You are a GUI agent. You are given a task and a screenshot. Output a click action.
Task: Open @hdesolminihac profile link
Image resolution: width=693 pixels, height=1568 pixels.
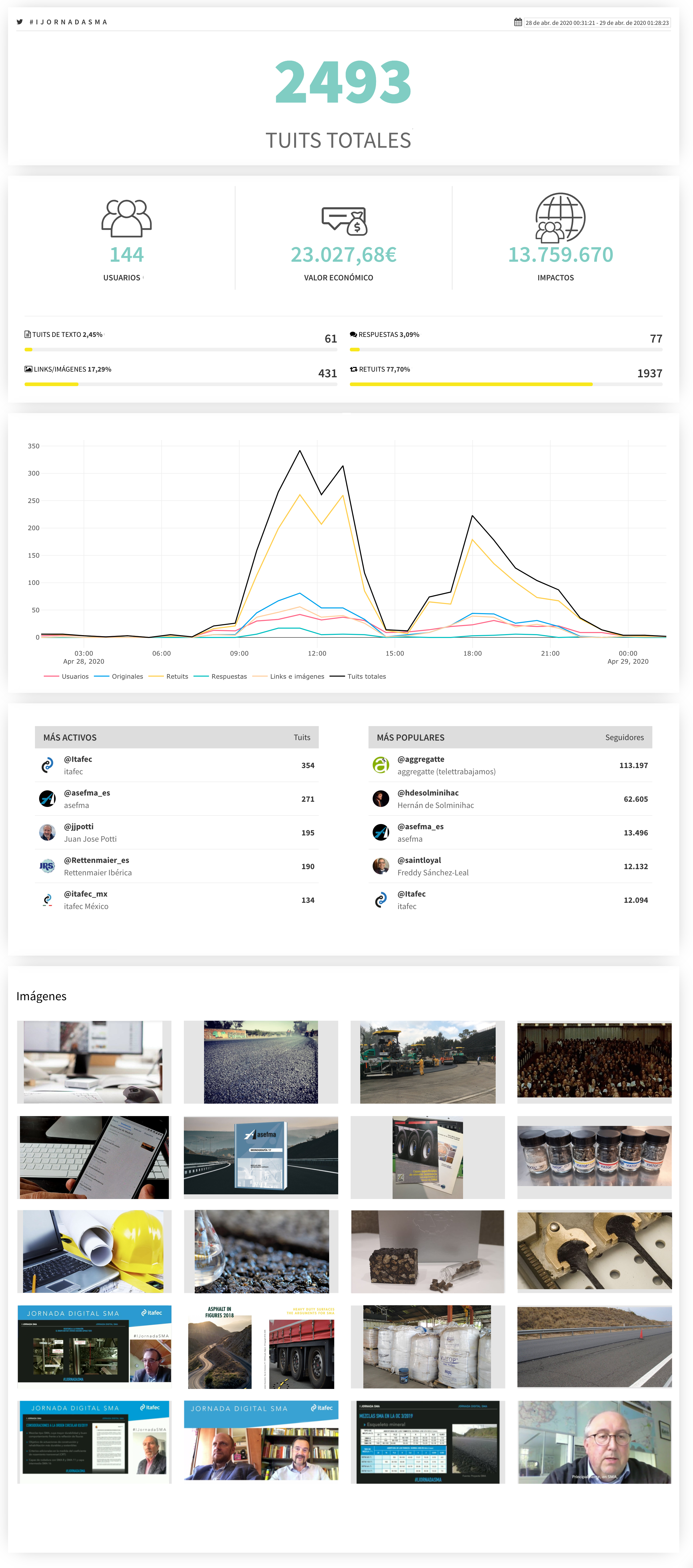click(x=428, y=792)
